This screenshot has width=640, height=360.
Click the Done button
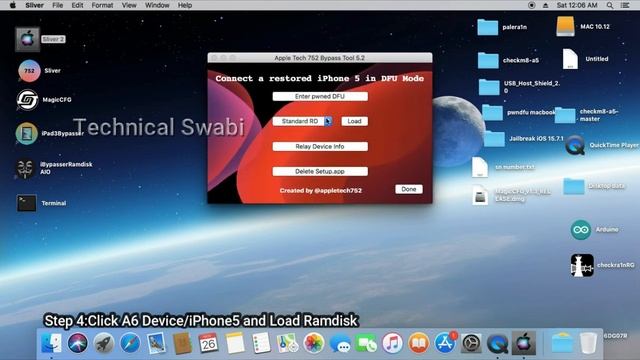[x=409, y=189]
